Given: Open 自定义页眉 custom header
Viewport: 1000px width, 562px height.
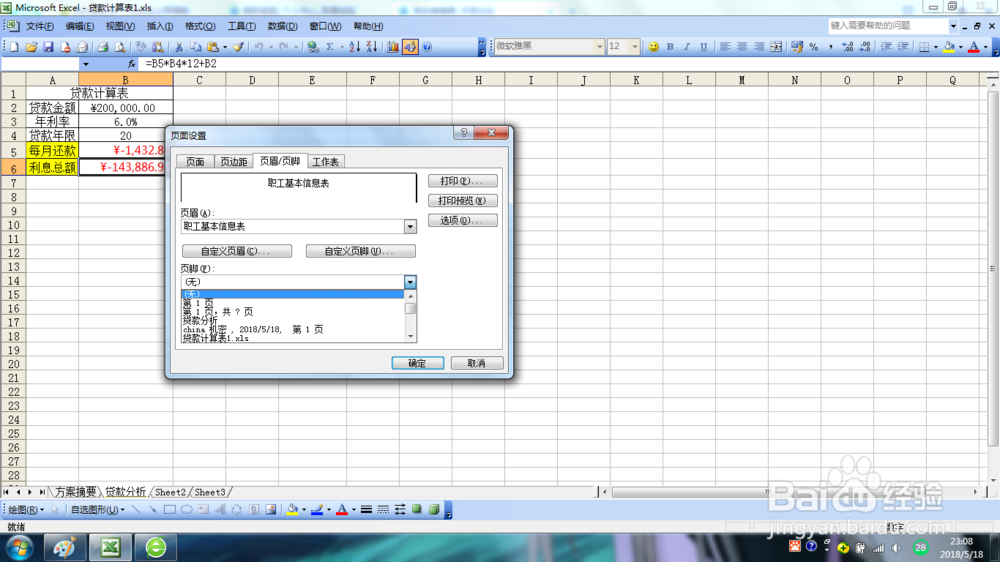Looking at the screenshot, I should (x=237, y=251).
